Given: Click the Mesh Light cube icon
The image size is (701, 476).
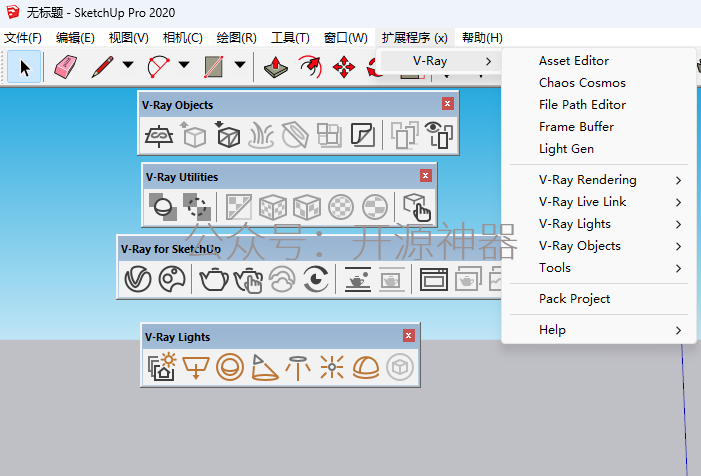Looking at the screenshot, I should (400, 367).
